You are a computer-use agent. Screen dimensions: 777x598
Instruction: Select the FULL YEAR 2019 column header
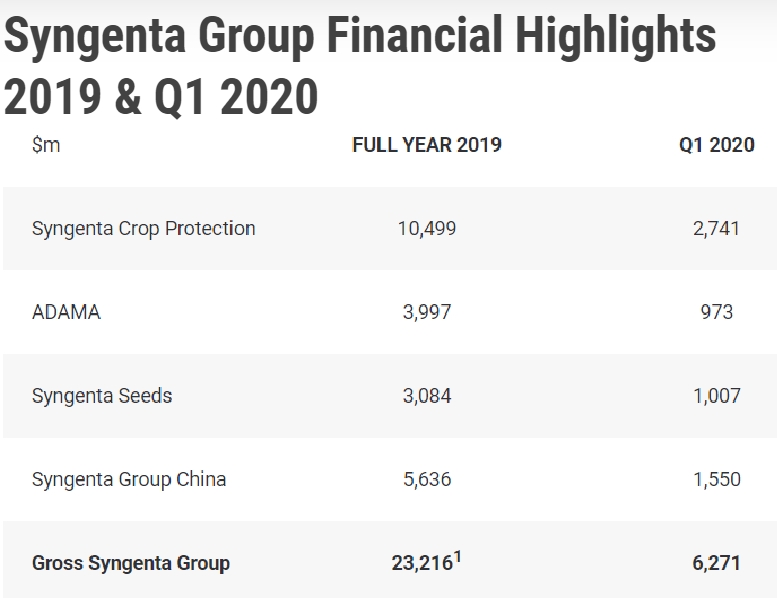point(427,145)
